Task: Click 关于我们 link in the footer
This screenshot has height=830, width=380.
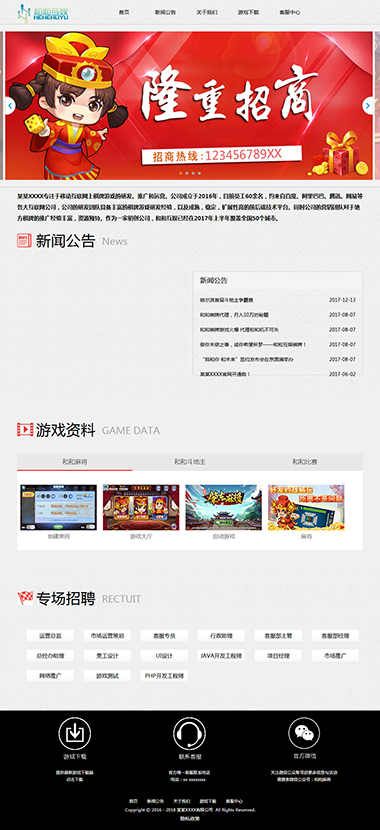Action: coord(181,801)
